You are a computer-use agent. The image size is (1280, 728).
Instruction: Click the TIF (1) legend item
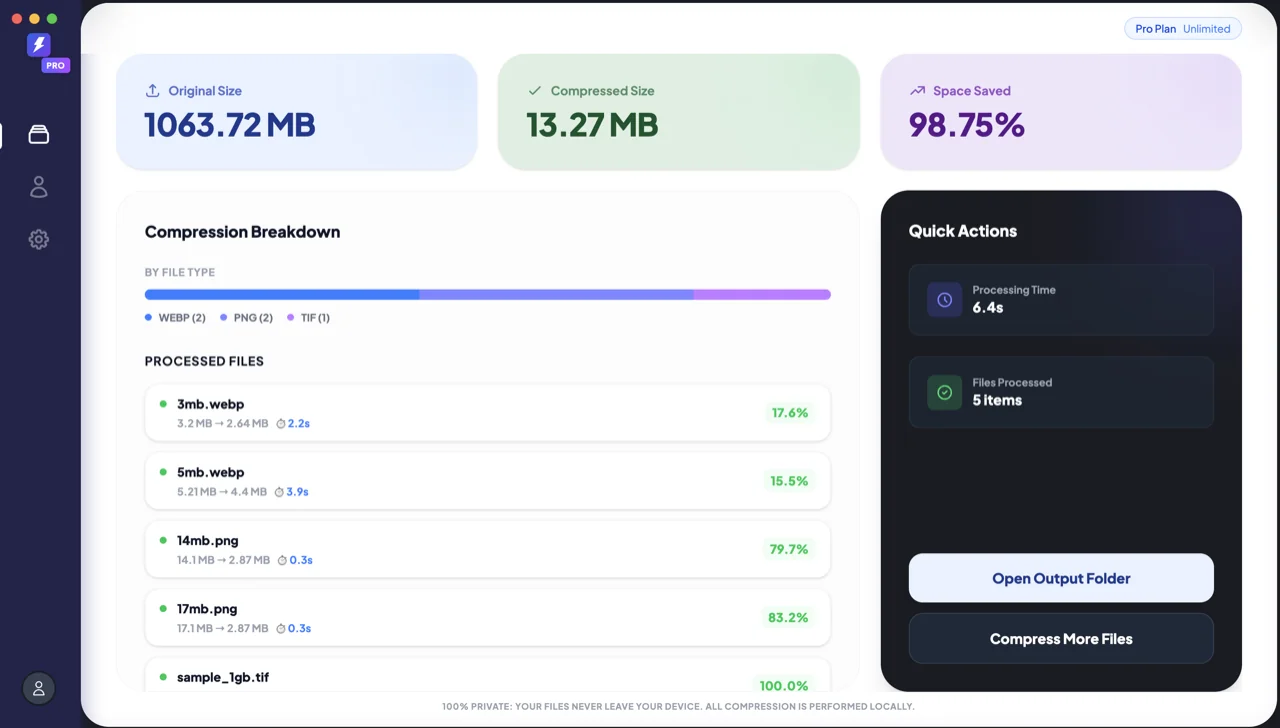point(308,318)
